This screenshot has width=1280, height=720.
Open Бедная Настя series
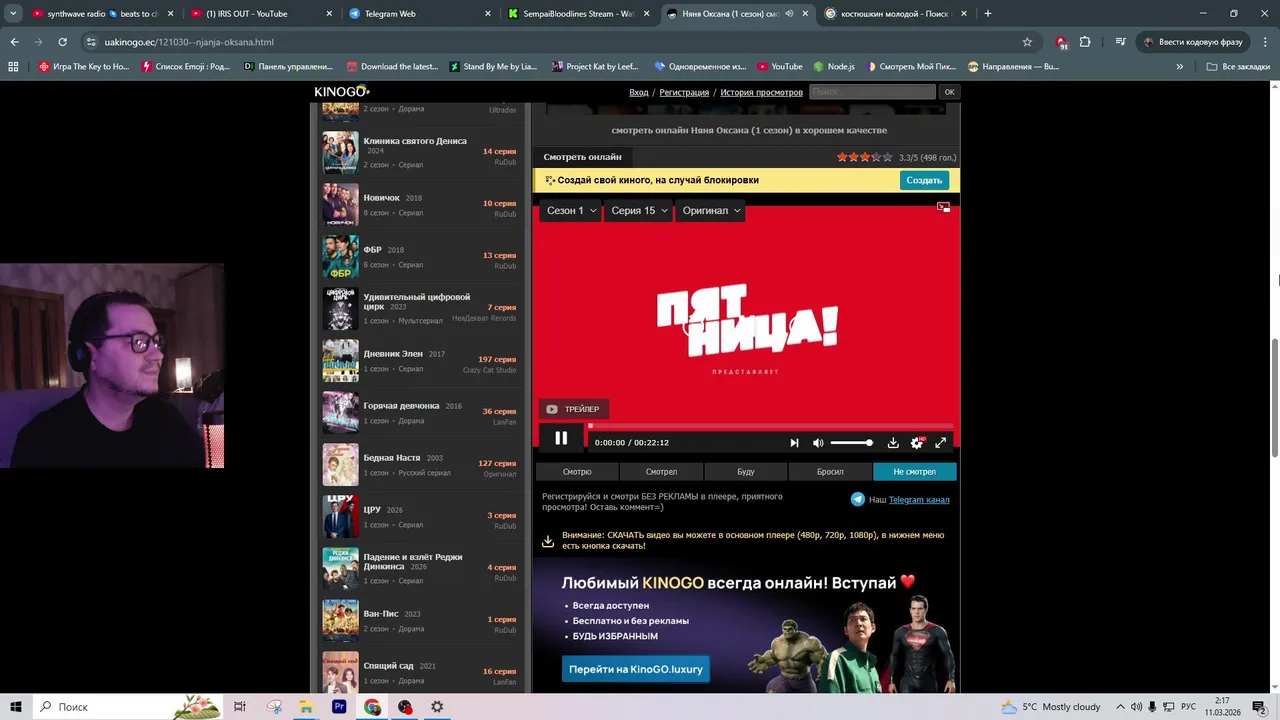[392, 458]
